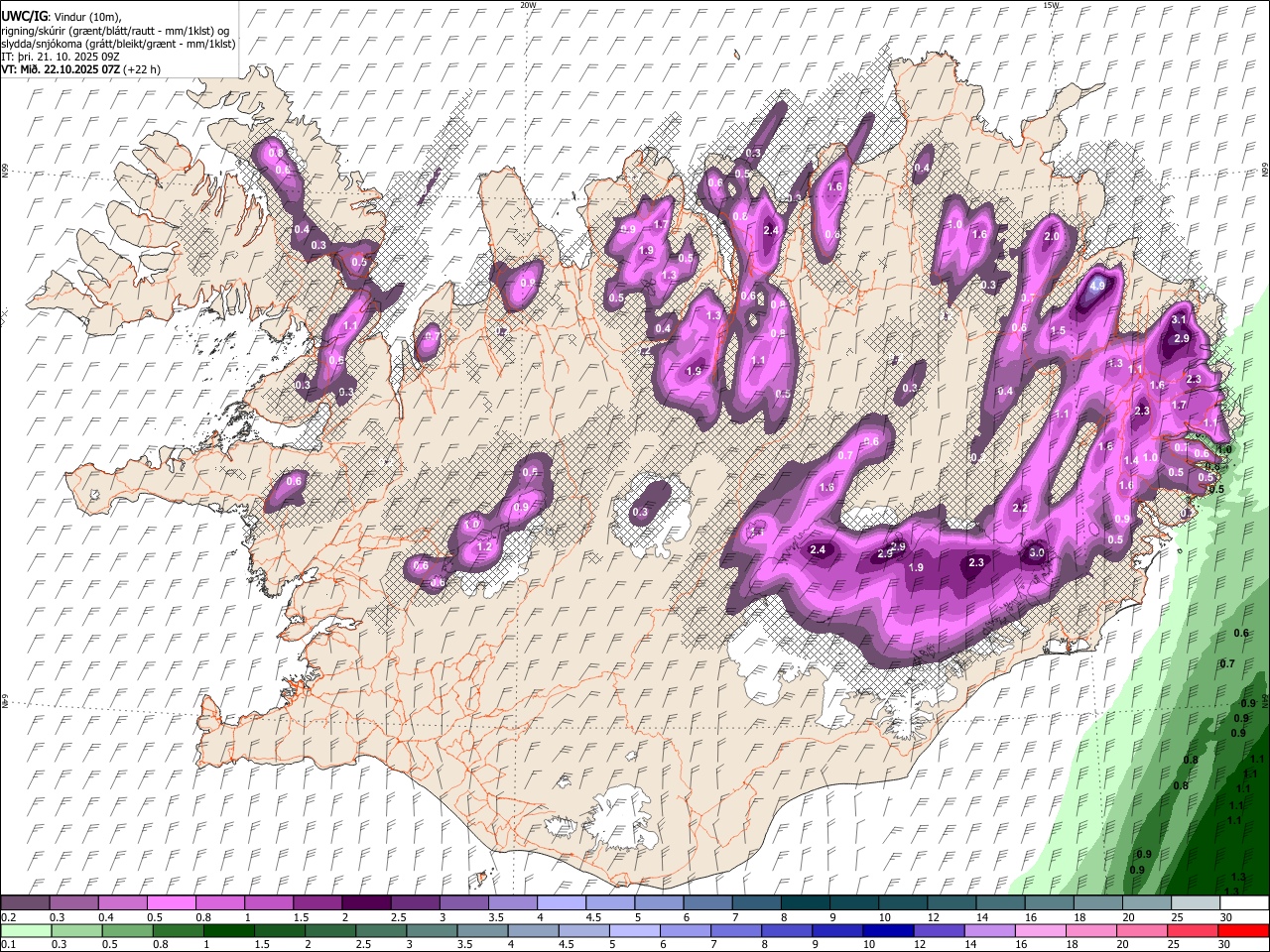Click the "20W" longitude label on the top edge
This screenshot has height=952, width=1270.
pos(528,5)
